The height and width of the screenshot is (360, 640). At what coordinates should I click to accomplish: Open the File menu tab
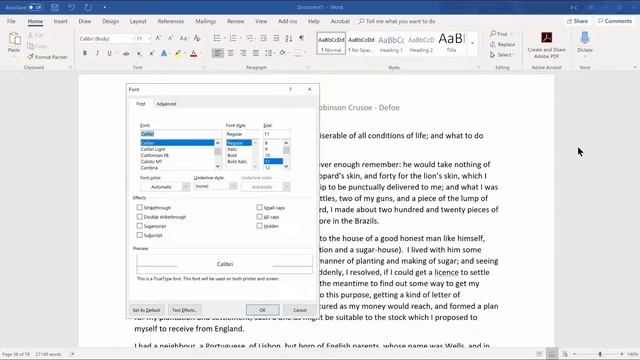(11, 21)
